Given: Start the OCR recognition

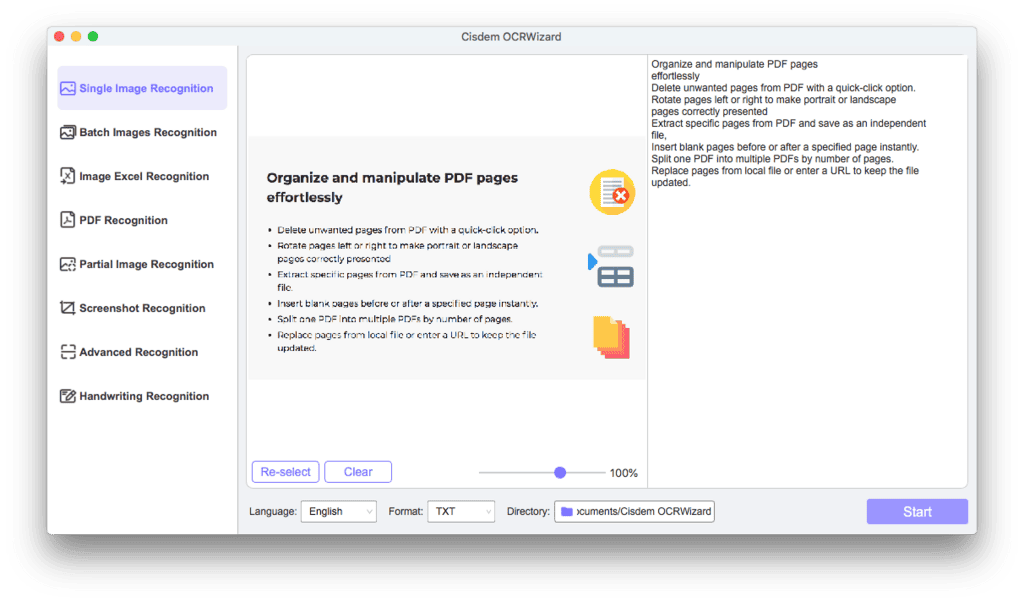Looking at the screenshot, I should (917, 512).
